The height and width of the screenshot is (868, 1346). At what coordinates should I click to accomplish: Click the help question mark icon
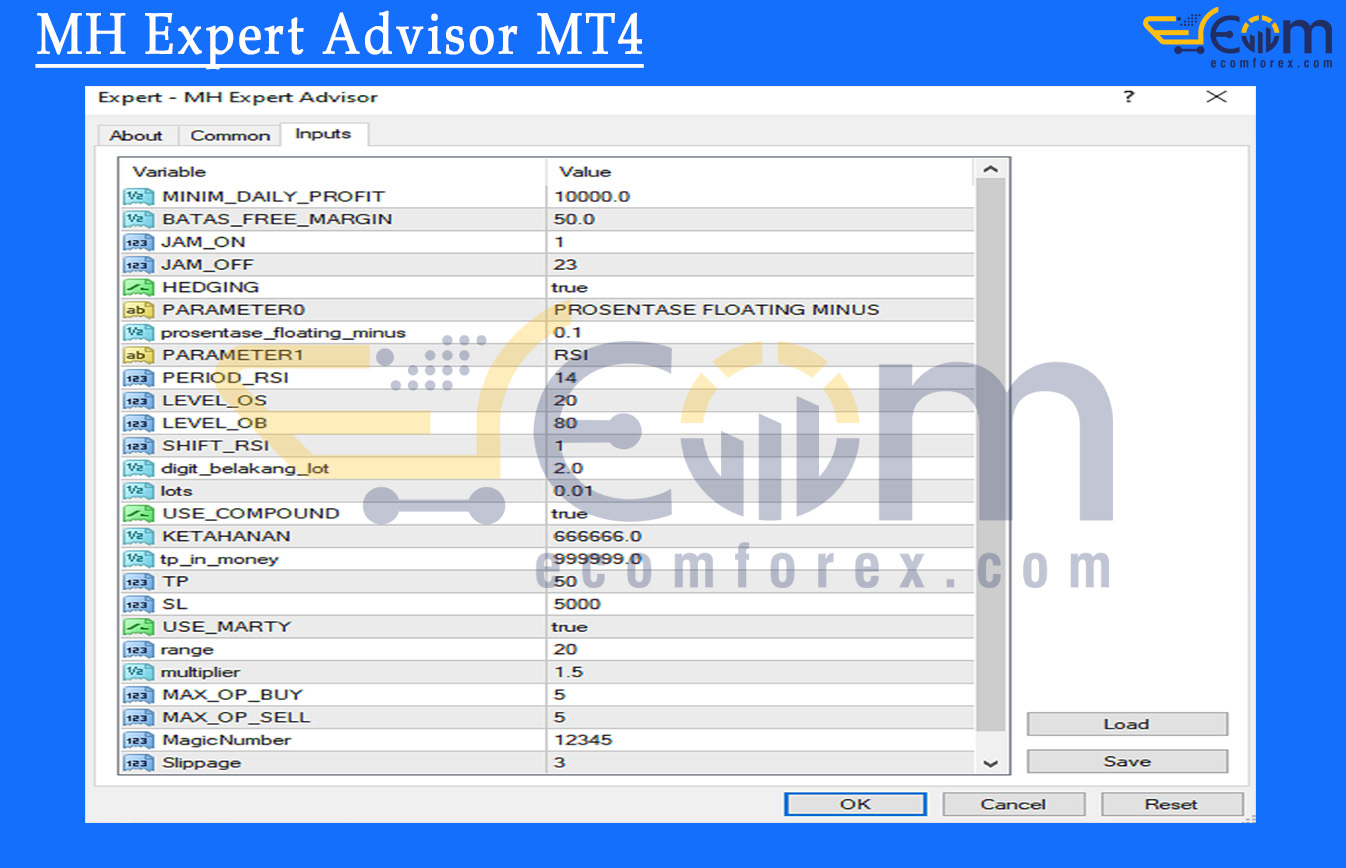click(x=1129, y=97)
